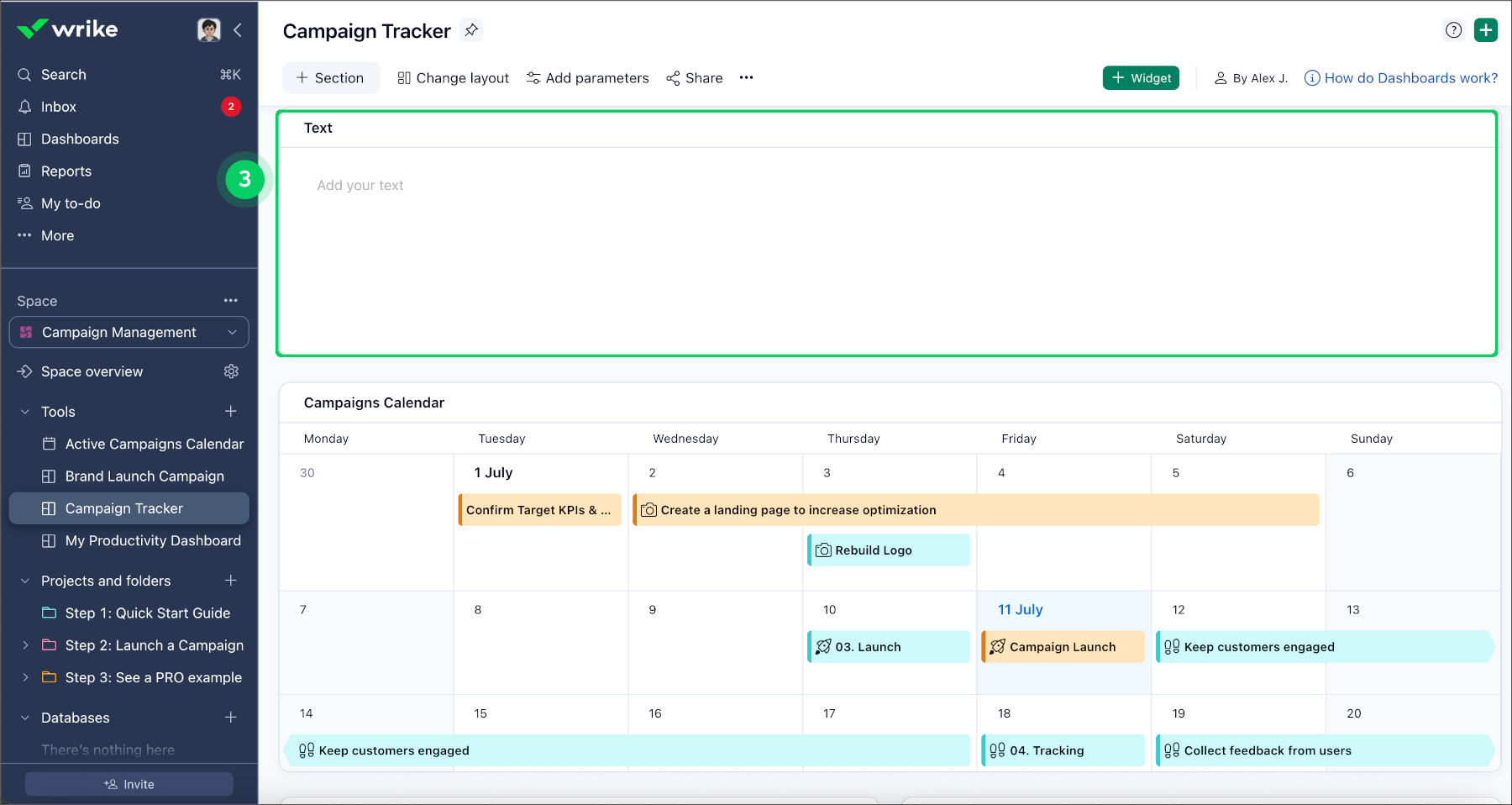Screen dimensions: 1512x805
Task: Open dashboard more actions ellipsis
Action: [746, 78]
